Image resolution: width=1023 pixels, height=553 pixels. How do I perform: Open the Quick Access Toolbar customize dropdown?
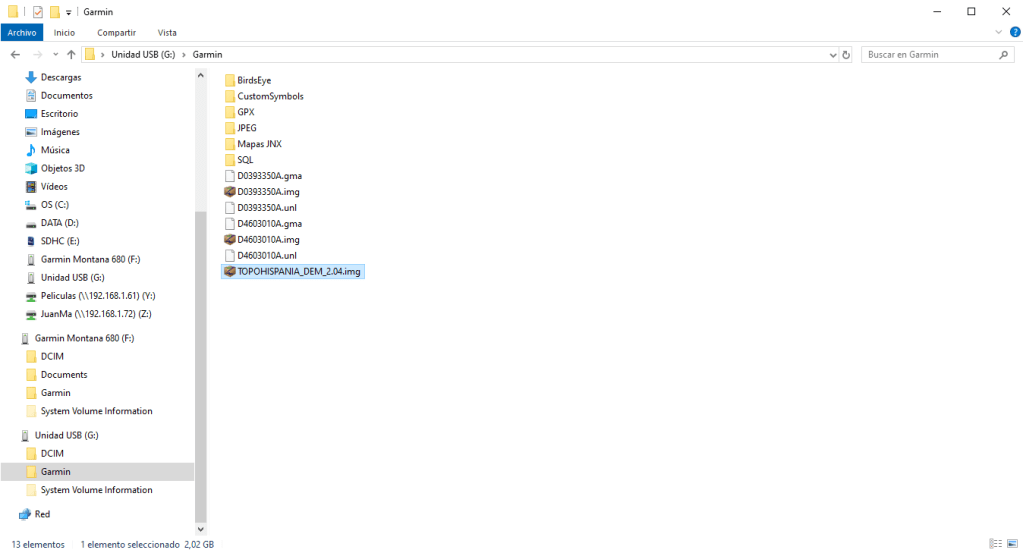[69, 11]
